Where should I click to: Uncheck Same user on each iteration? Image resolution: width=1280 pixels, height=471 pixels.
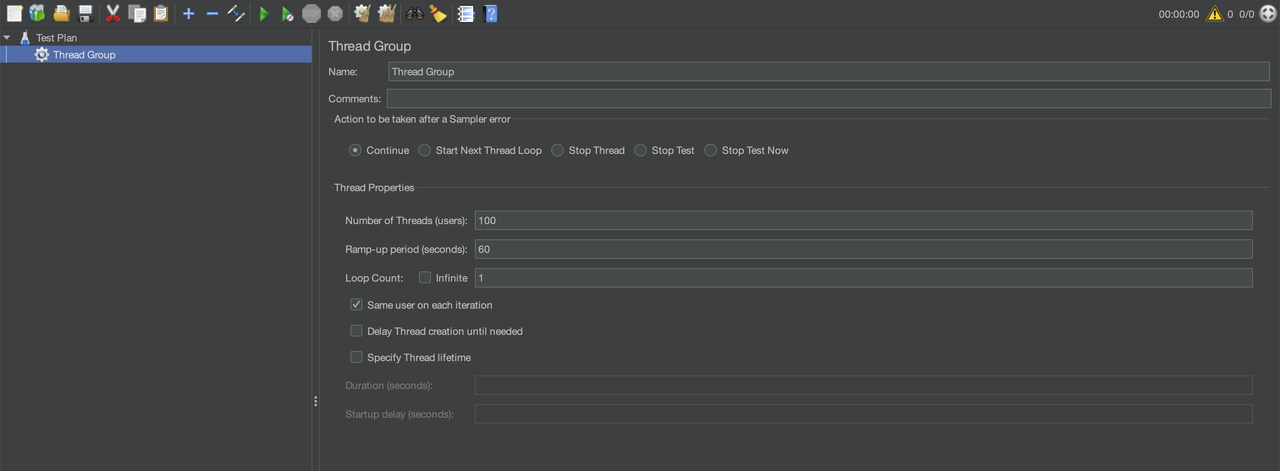[x=356, y=304]
